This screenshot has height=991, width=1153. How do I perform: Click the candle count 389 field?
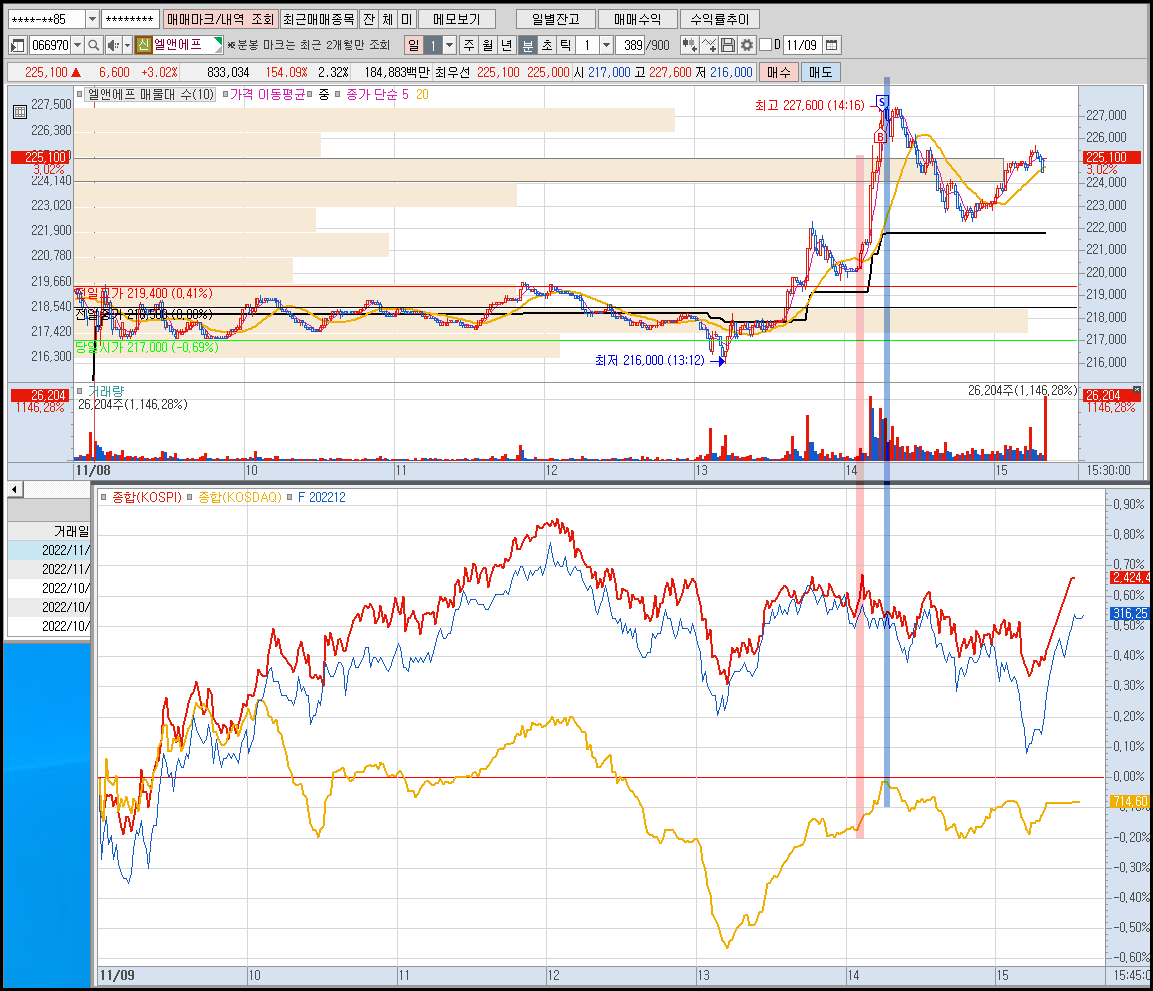click(x=632, y=46)
